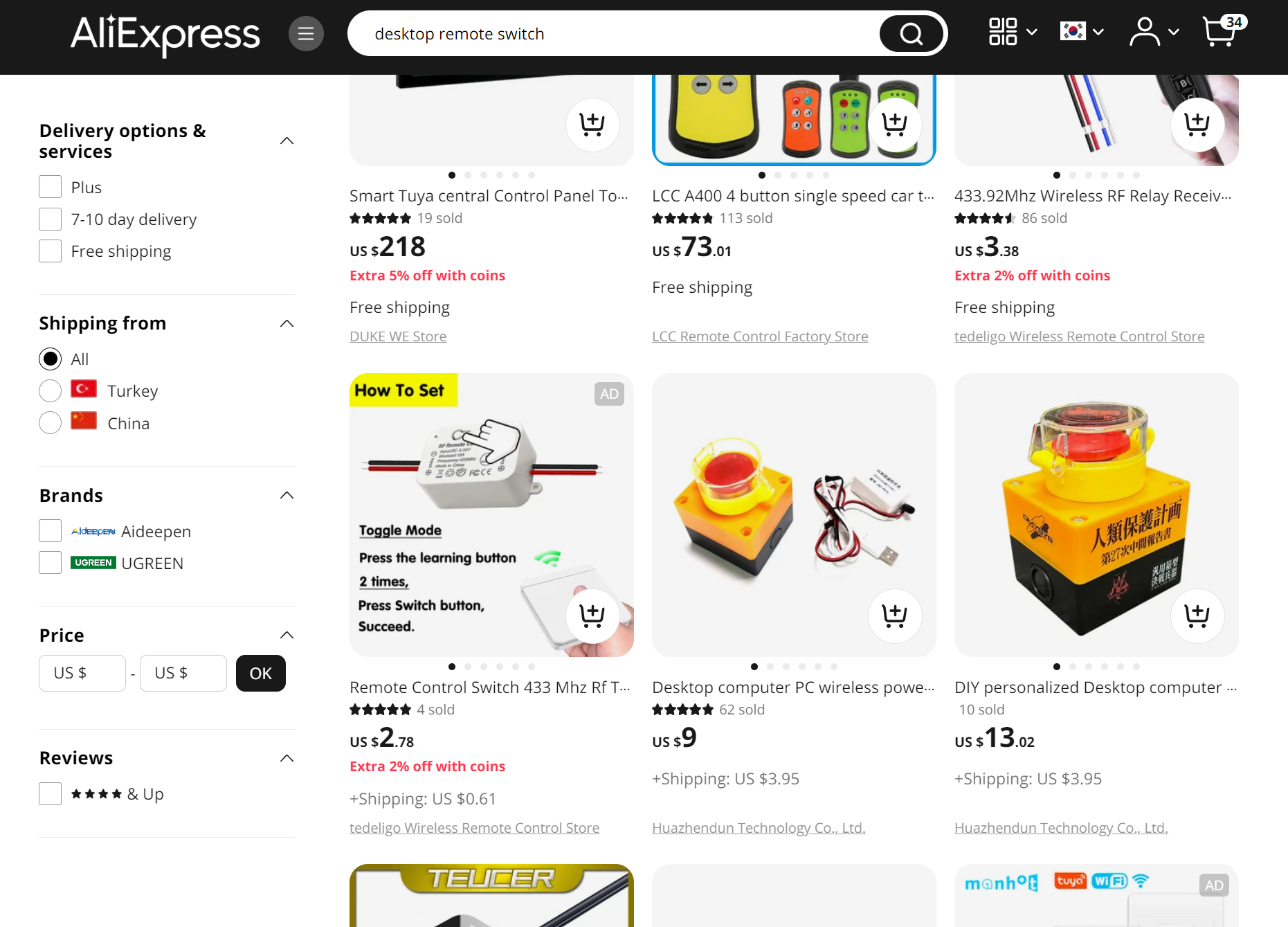Confirm price range with OK button
This screenshot has width=1288, height=927.
[x=261, y=673]
